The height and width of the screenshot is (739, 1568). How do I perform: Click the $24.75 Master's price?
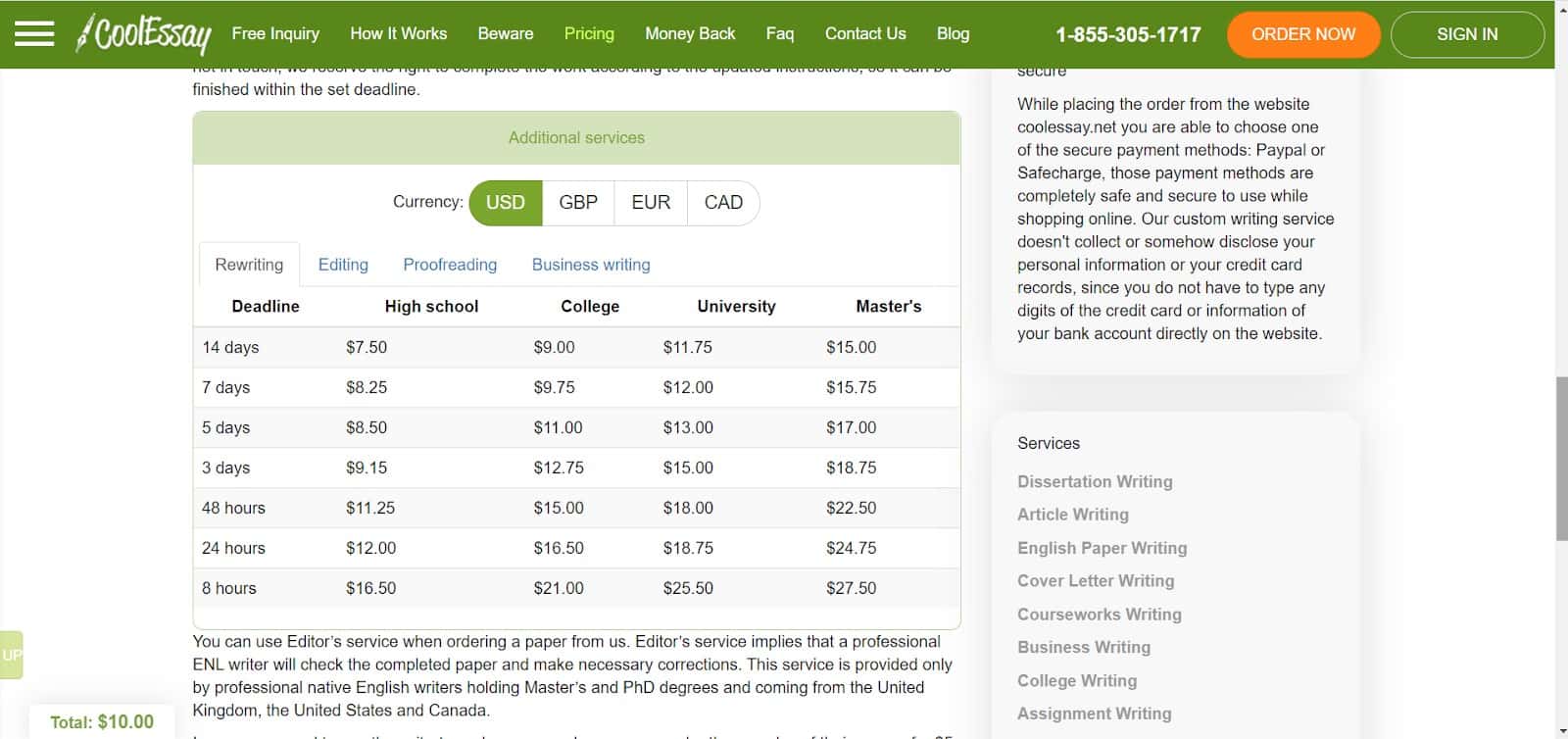[x=851, y=549]
